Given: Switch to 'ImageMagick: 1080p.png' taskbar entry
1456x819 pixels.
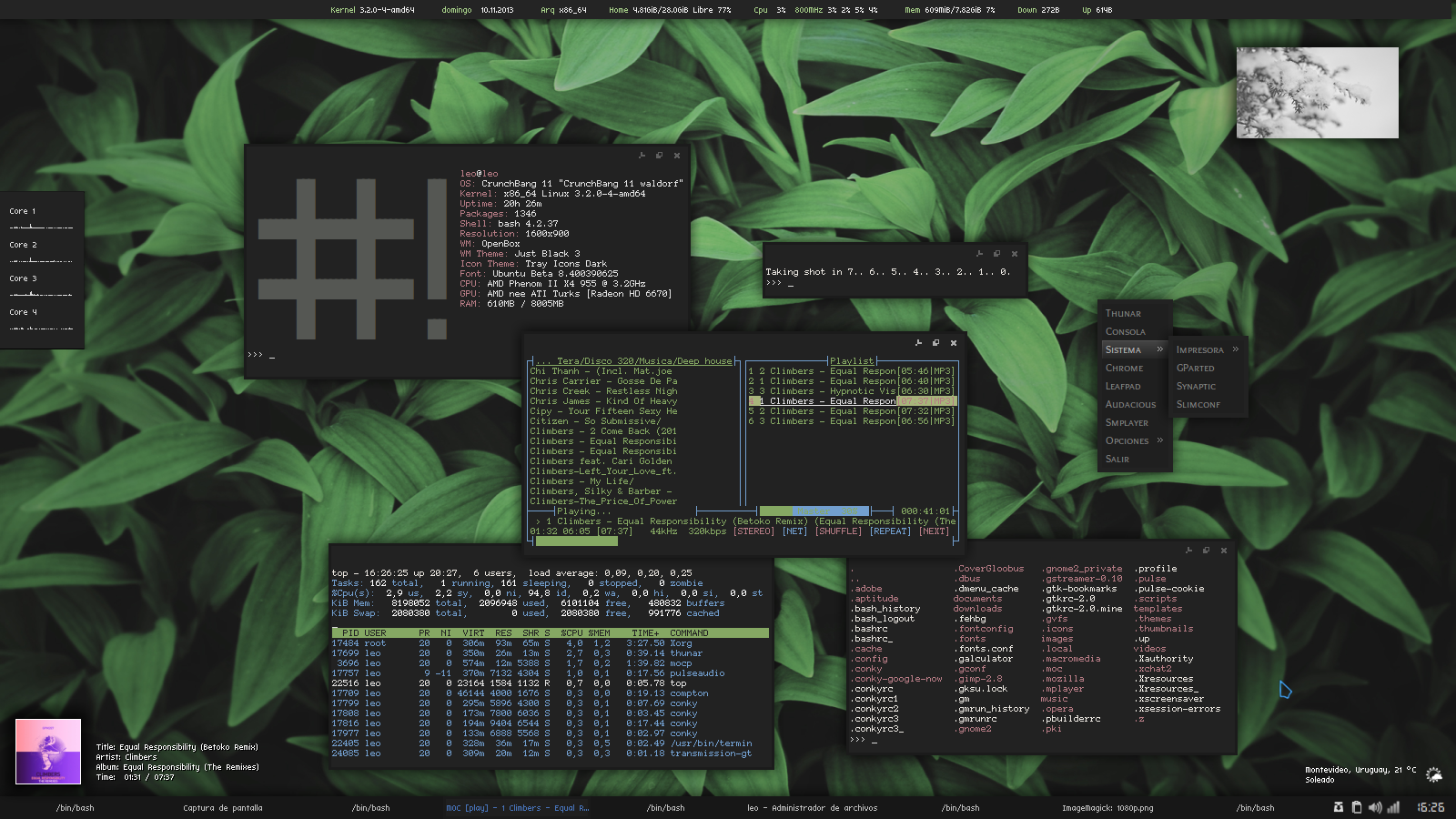Looking at the screenshot, I should pos(1107,808).
